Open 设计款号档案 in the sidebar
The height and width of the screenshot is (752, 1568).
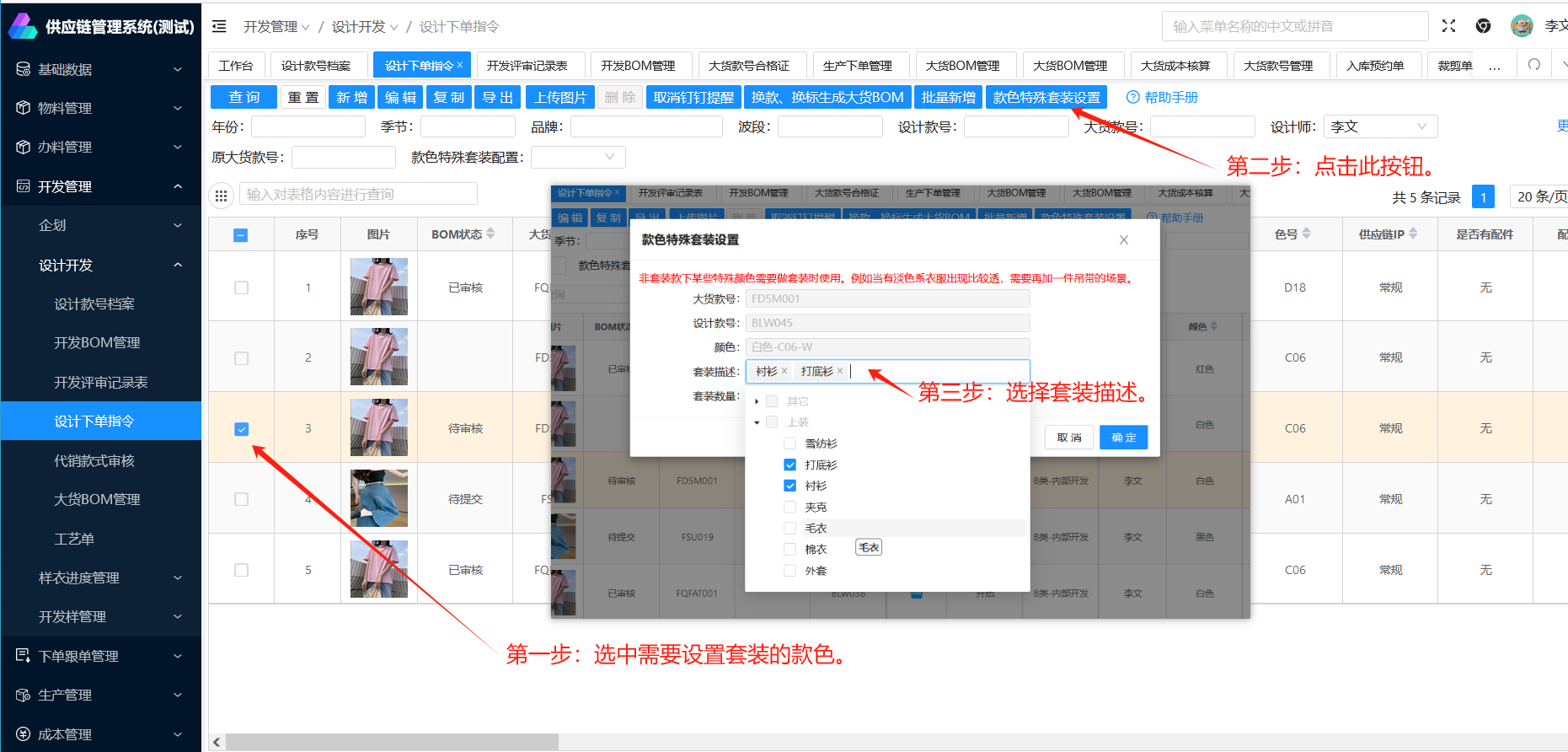point(94,304)
